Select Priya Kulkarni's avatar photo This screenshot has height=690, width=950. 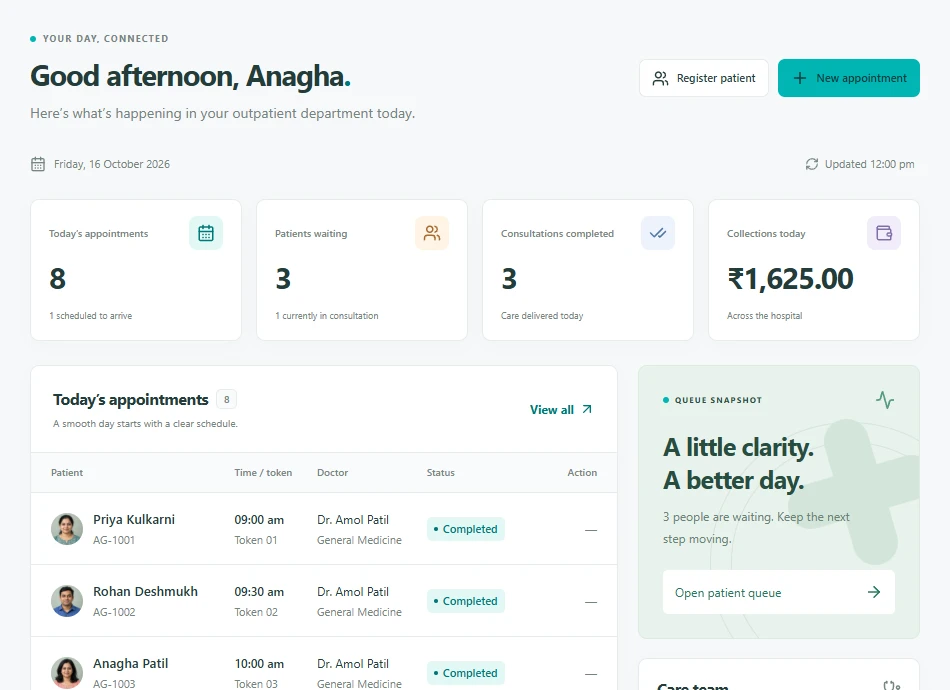click(67, 529)
